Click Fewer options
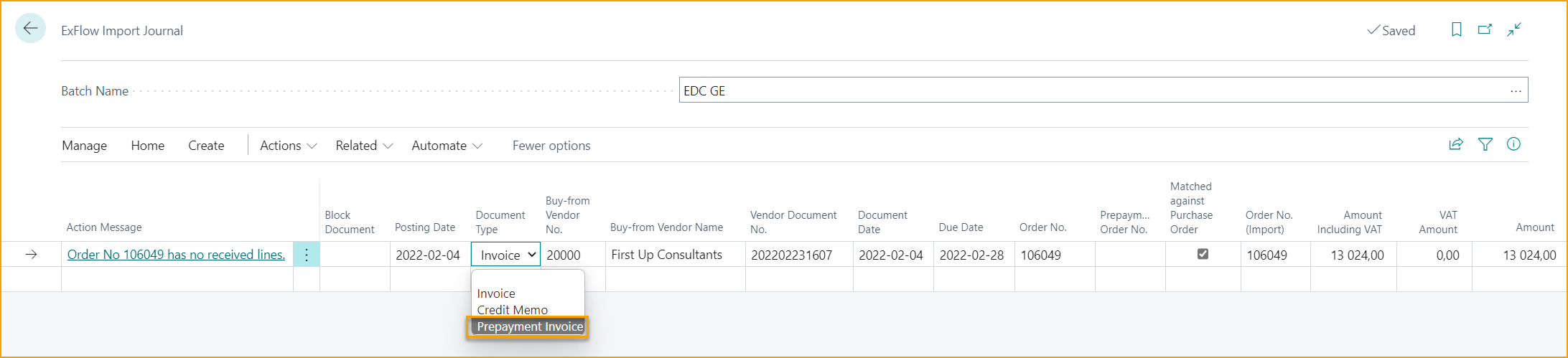 (551, 146)
